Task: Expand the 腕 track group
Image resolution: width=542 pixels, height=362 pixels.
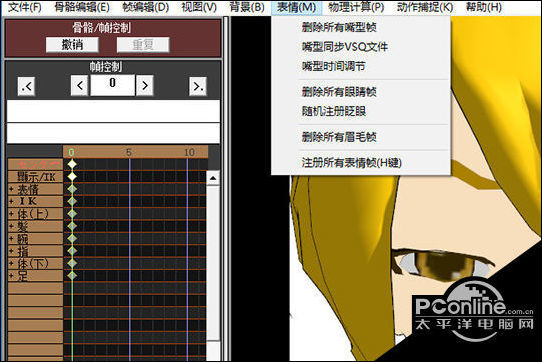Action: pyautogui.click(x=11, y=239)
